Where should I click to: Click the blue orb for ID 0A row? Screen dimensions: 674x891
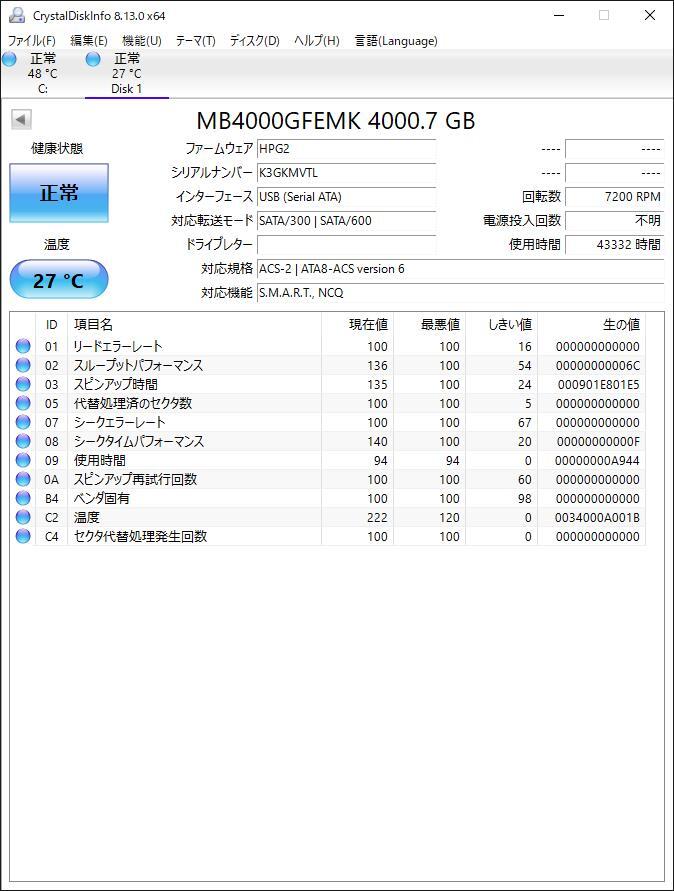(23, 479)
